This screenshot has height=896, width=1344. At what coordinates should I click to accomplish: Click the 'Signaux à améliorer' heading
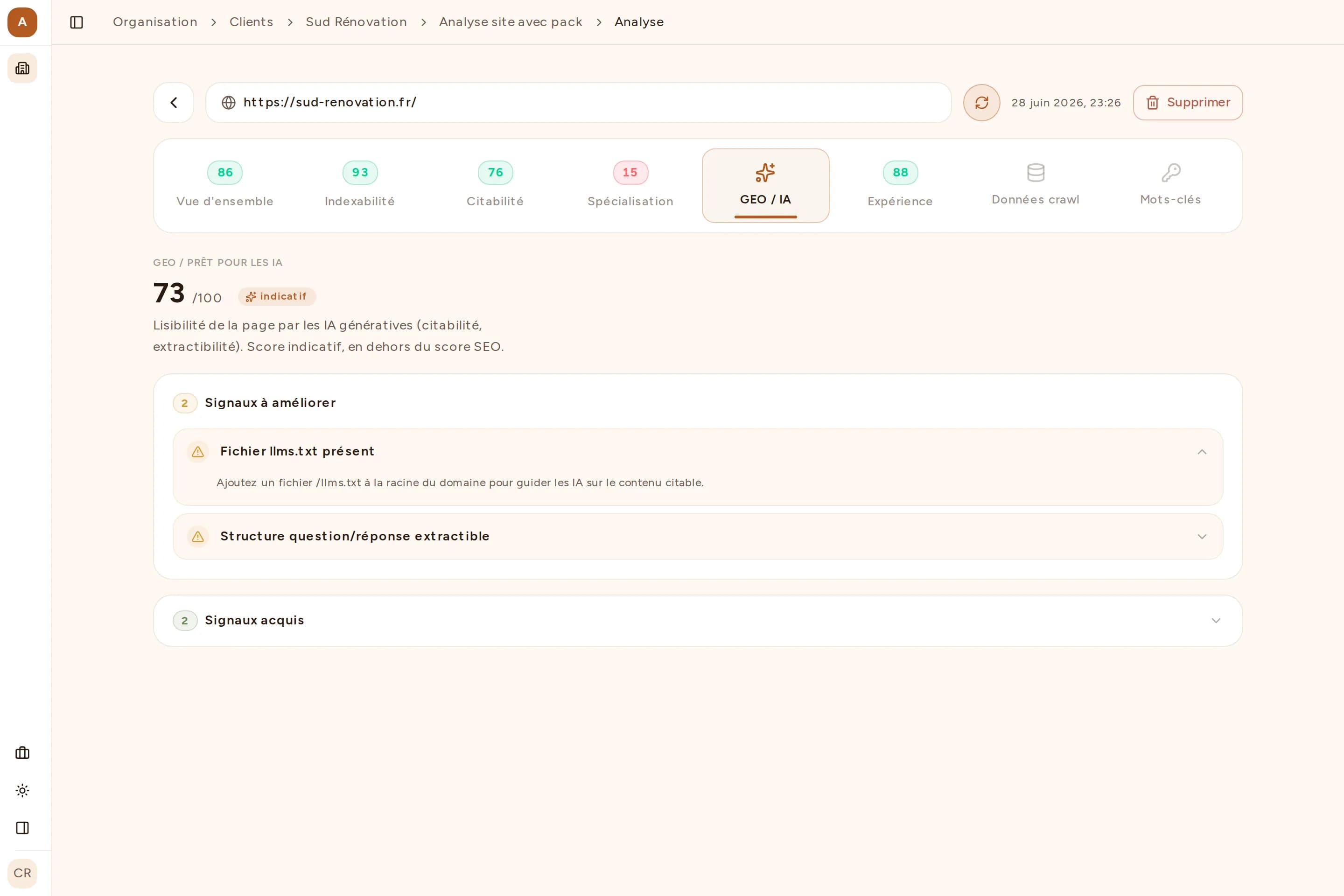(x=270, y=403)
